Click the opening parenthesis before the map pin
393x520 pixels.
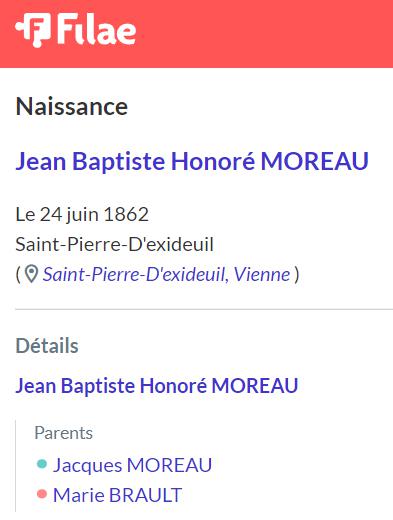18,275
